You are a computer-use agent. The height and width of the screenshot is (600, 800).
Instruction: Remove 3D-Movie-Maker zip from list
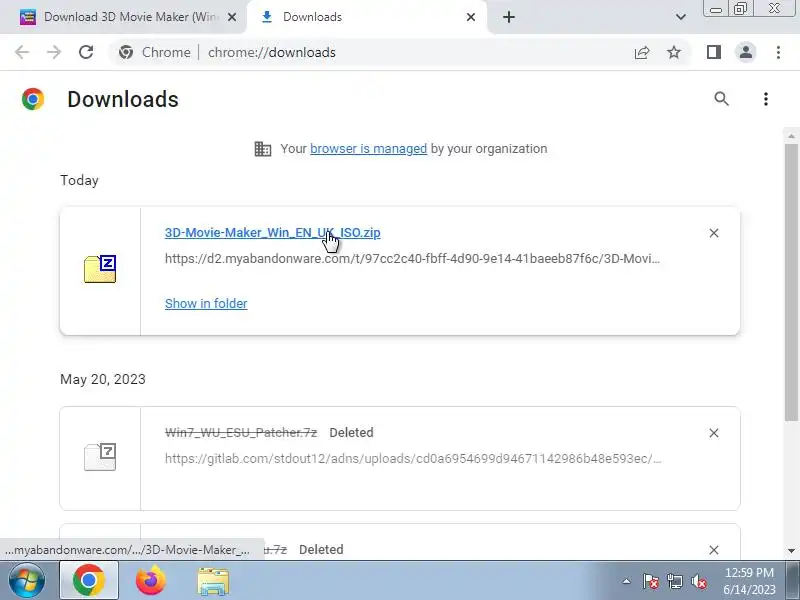pyautogui.click(x=714, y=233)
